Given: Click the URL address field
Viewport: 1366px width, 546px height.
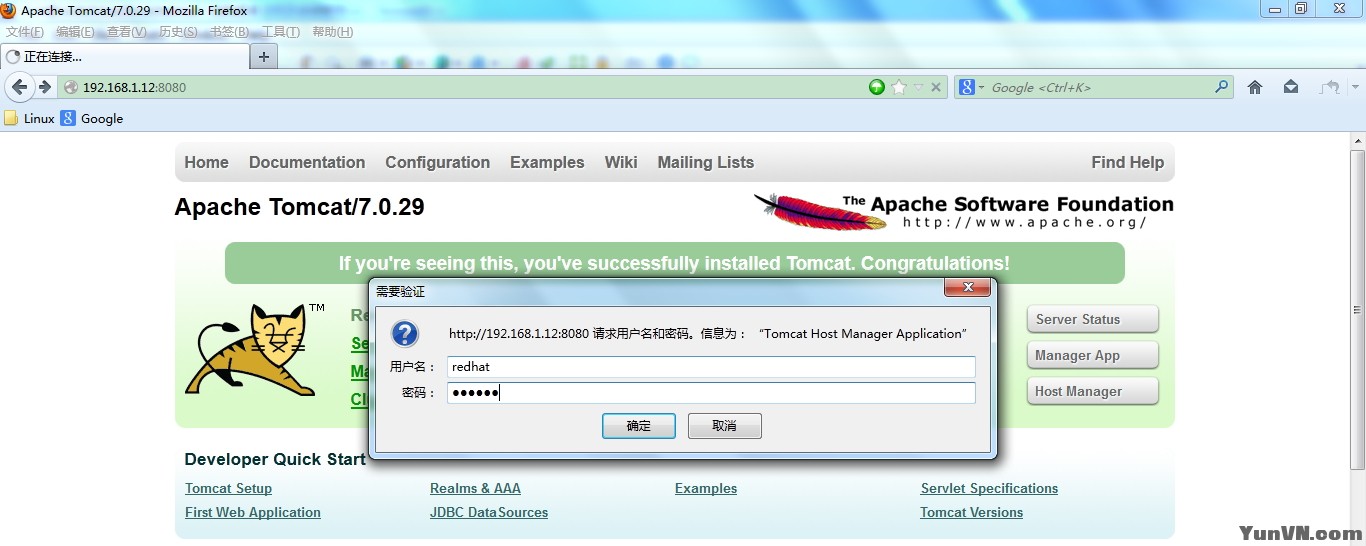Looking at the screenshot, I should [x=460, y=87].
